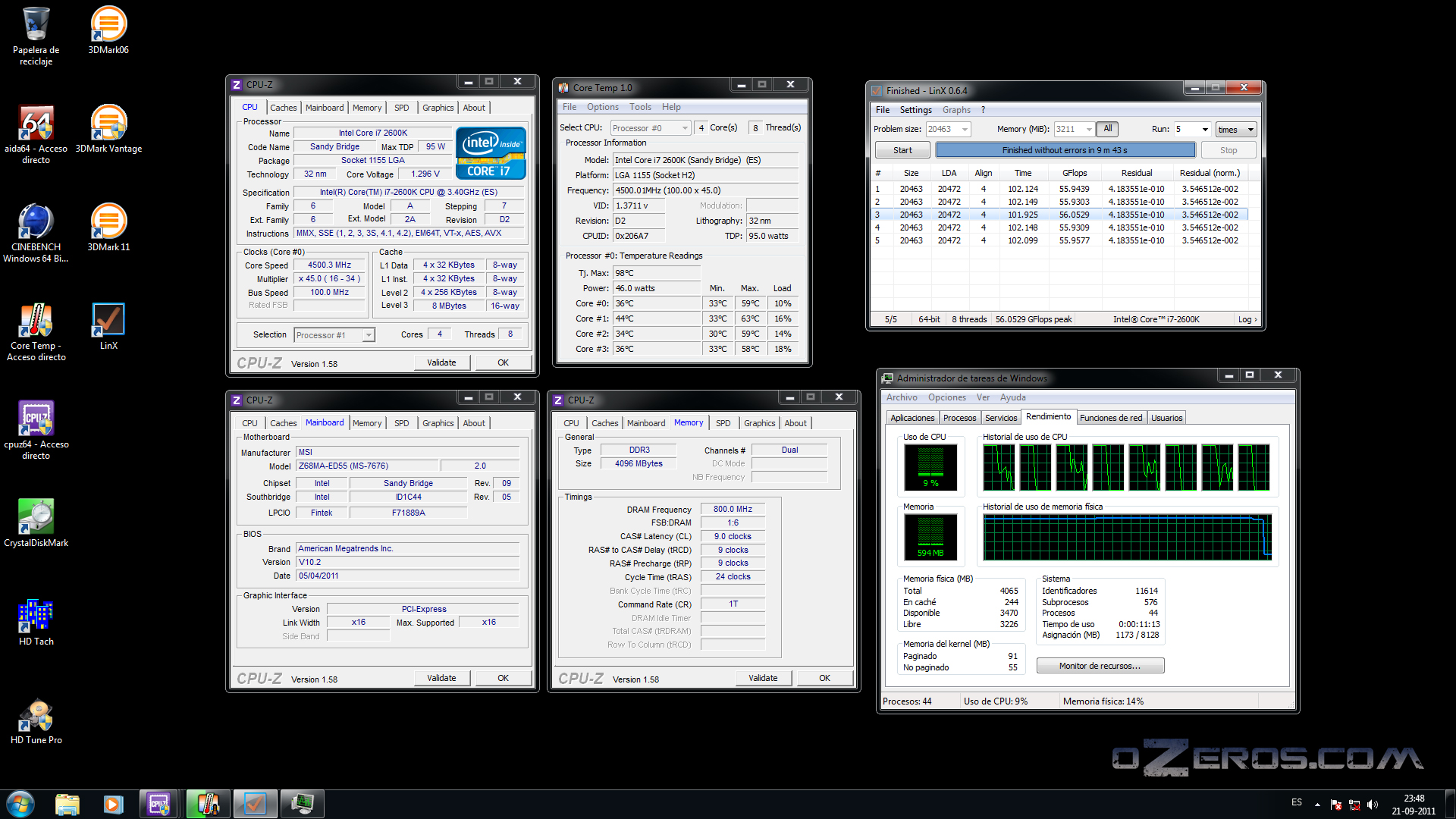The width and height of the screenshot is (1456, 819).
Task: Open the Papelera de reciclaje desktop icon
Action: [36, 36]
